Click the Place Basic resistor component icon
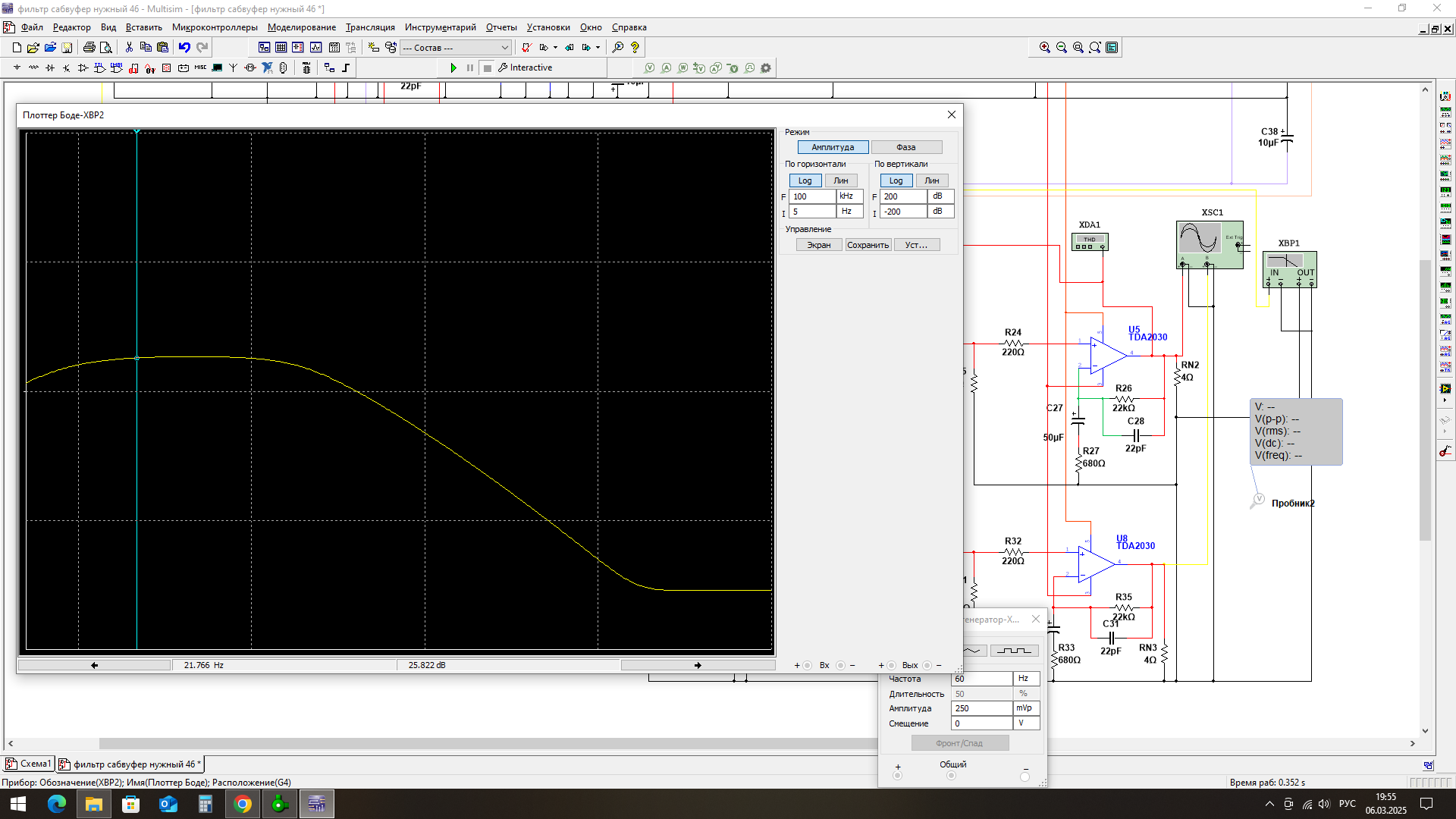1456x819 pixels. click(x=33, y=67)
